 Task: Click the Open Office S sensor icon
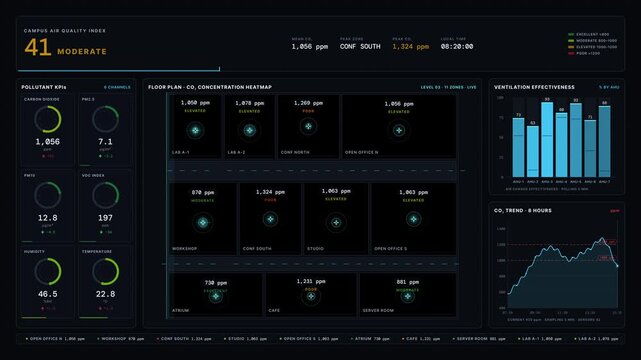pyautogui.click(x=413, y=219)
